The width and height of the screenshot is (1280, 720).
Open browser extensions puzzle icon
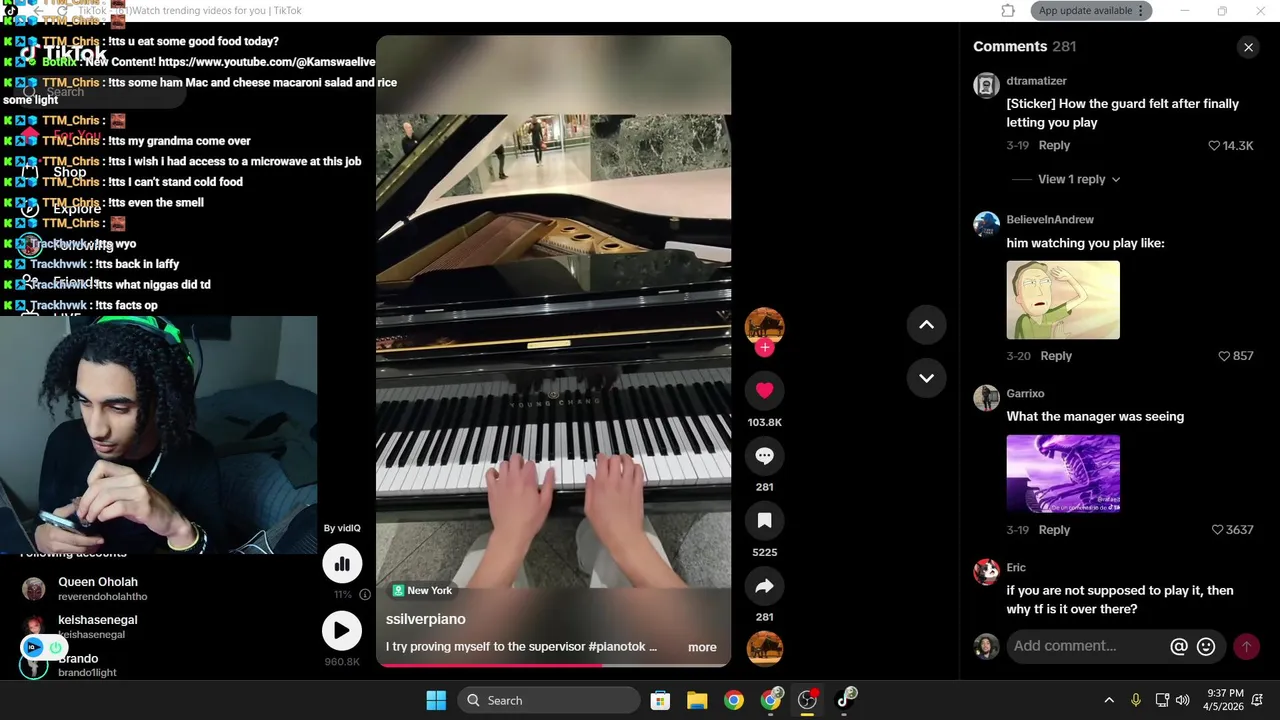tap(1008, 11)
